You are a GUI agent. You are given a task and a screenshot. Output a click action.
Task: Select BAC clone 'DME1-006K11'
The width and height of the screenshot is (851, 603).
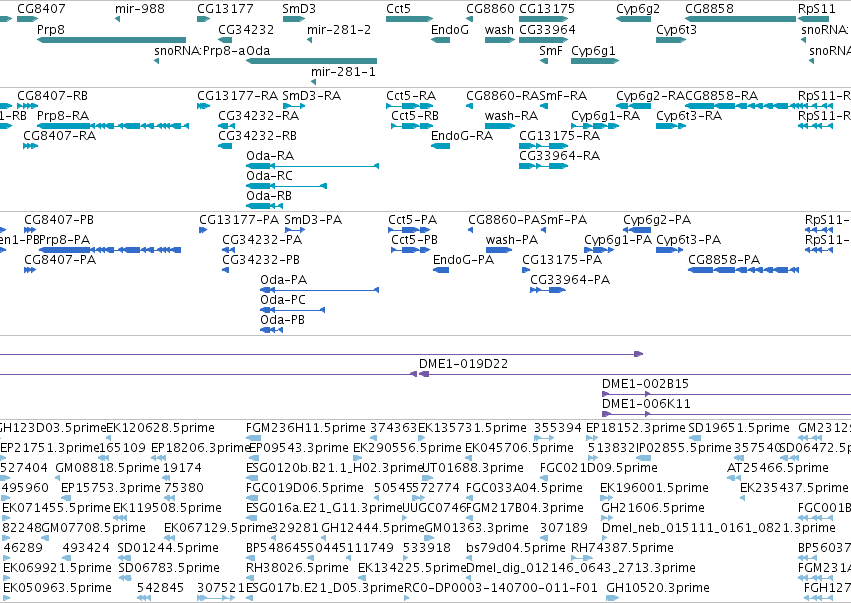(x=646, y=404)
